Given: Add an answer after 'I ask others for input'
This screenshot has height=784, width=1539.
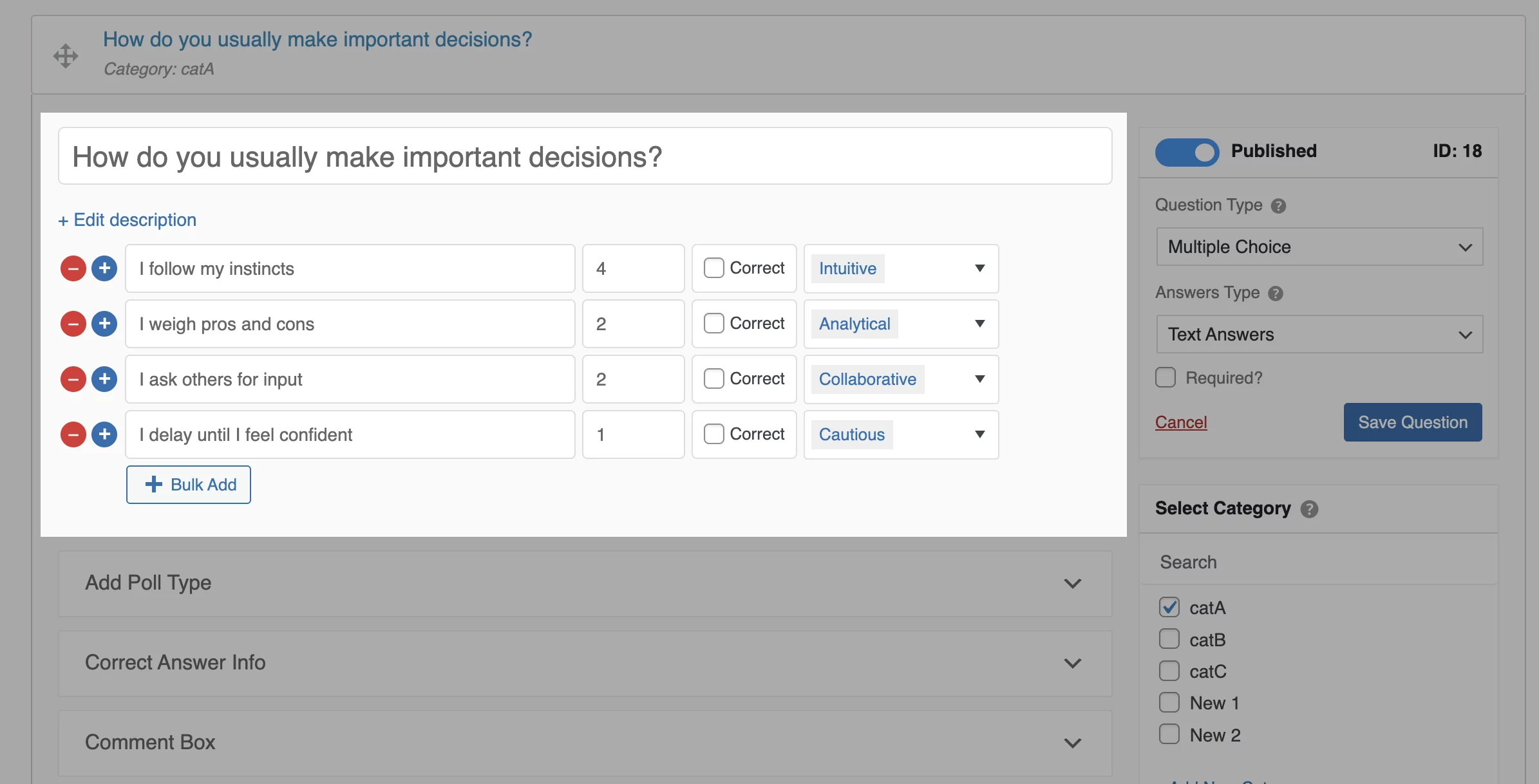Looking at the screenshot, I should point(104,379).
